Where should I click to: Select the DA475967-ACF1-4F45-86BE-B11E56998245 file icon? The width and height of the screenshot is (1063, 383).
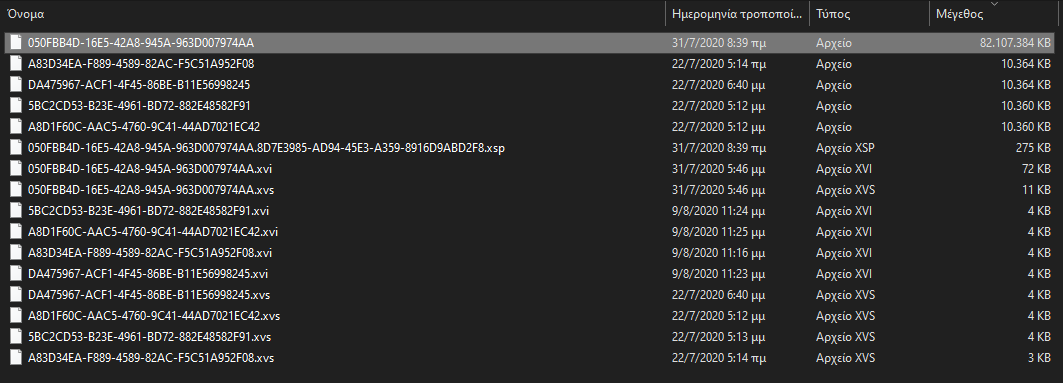[16, 85]
